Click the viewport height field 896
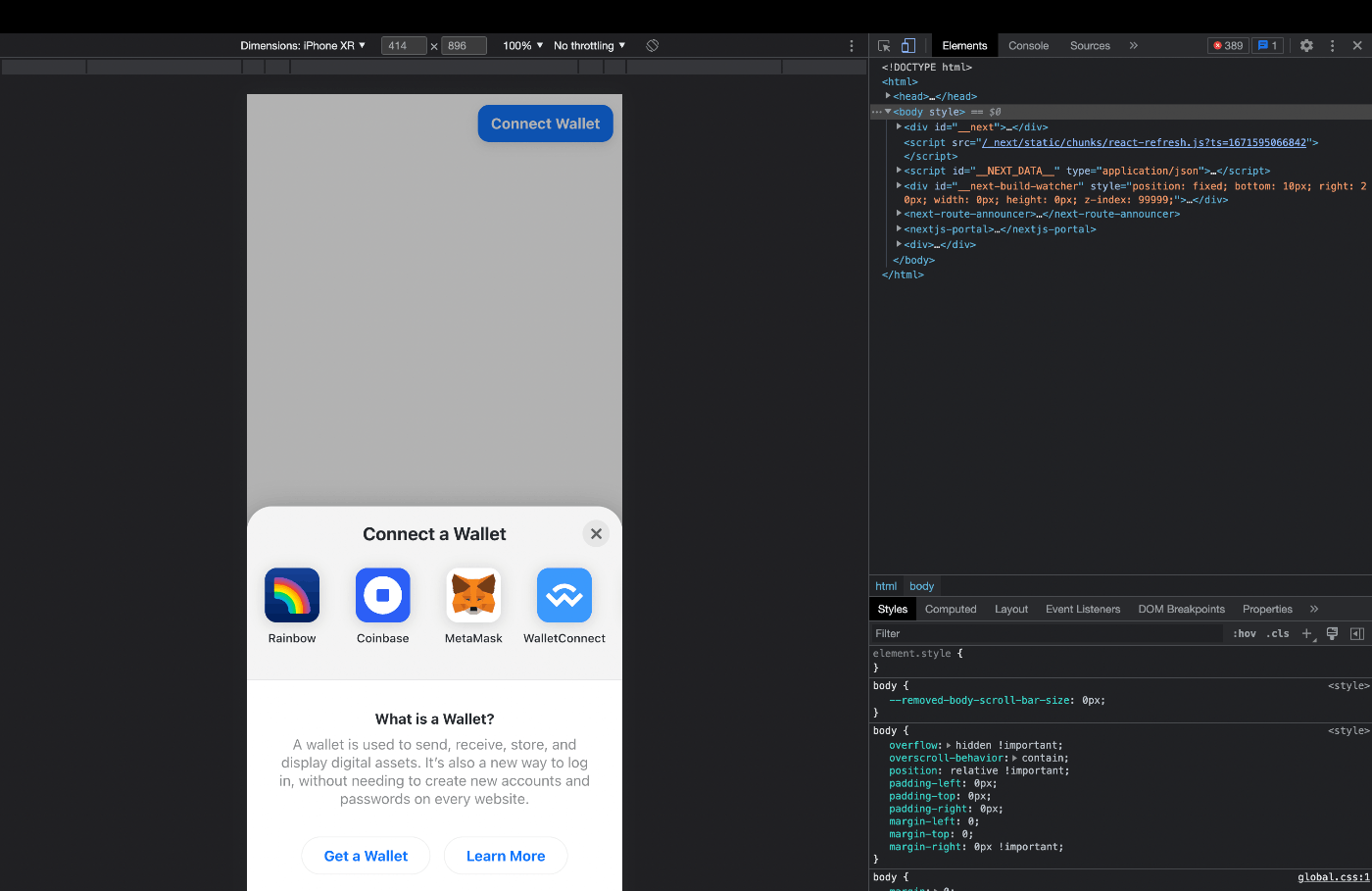Screen dimensions: 1372x891 464,46
